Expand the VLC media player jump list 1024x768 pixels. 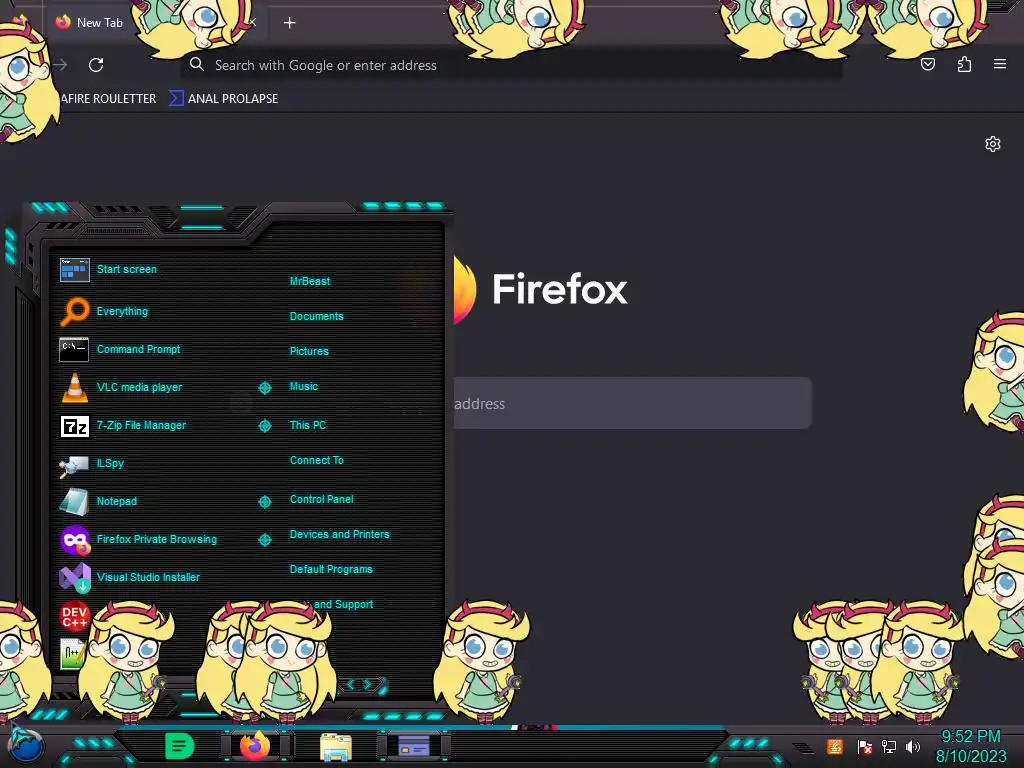264,388
